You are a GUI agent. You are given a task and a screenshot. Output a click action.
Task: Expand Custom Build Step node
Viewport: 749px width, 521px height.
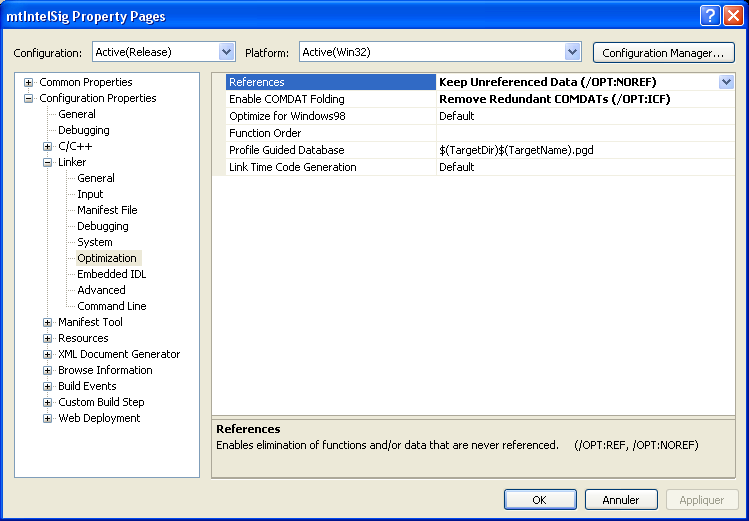pos(47,403)
